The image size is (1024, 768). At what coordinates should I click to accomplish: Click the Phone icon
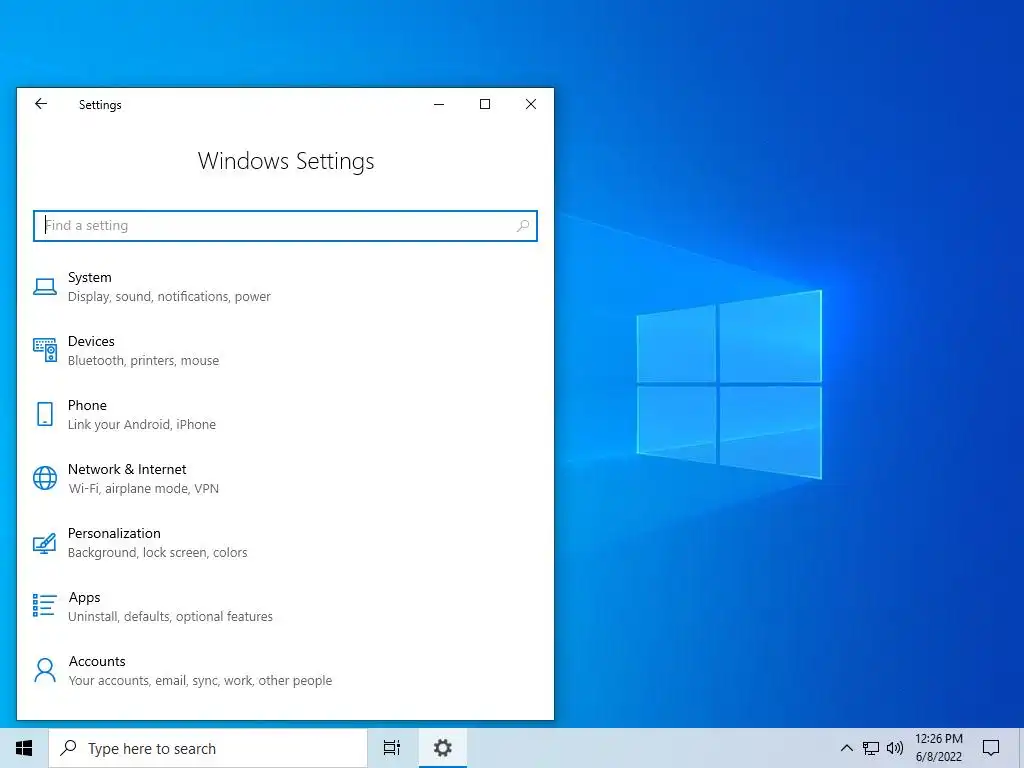tap(44, 414)
